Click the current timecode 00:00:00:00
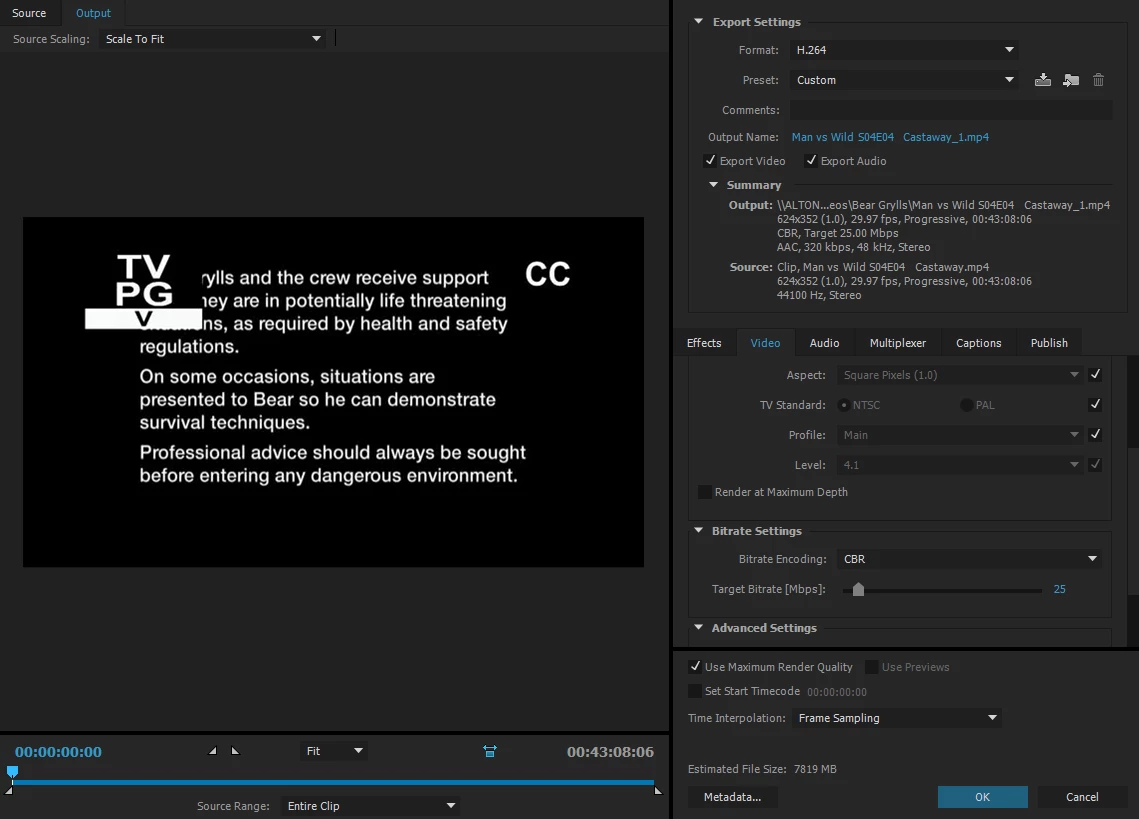This screenshot has height=819, width=1139. pyautogui.click(x=58, y=752)
